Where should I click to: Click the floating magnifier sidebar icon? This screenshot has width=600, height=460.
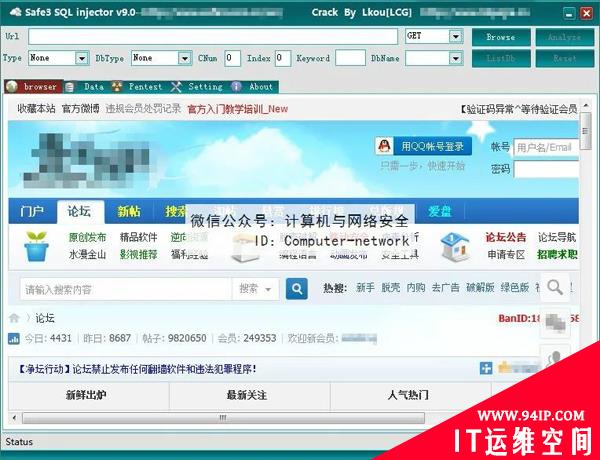(x=555, y=287)
